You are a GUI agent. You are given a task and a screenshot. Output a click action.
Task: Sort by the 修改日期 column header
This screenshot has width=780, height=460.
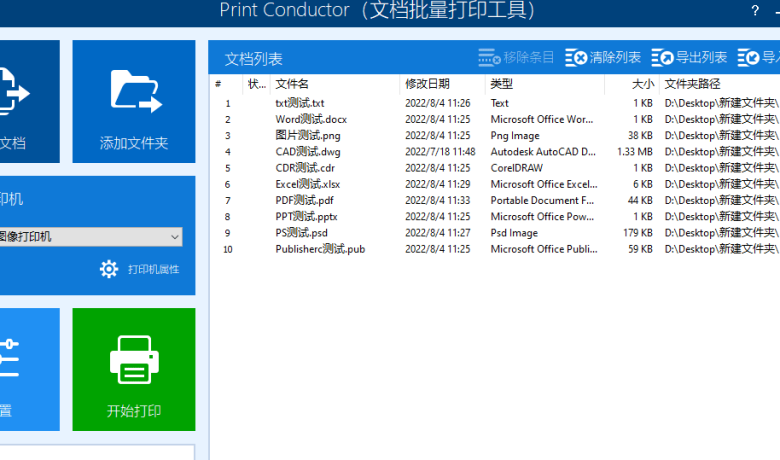[x=442, y=84]
